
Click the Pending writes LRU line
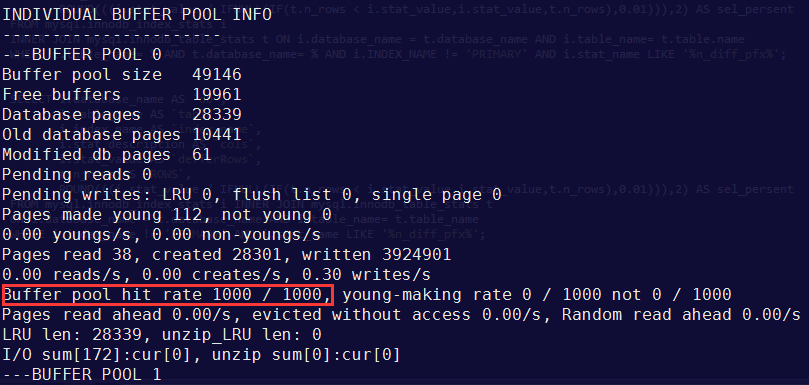(x=252, y=195)
